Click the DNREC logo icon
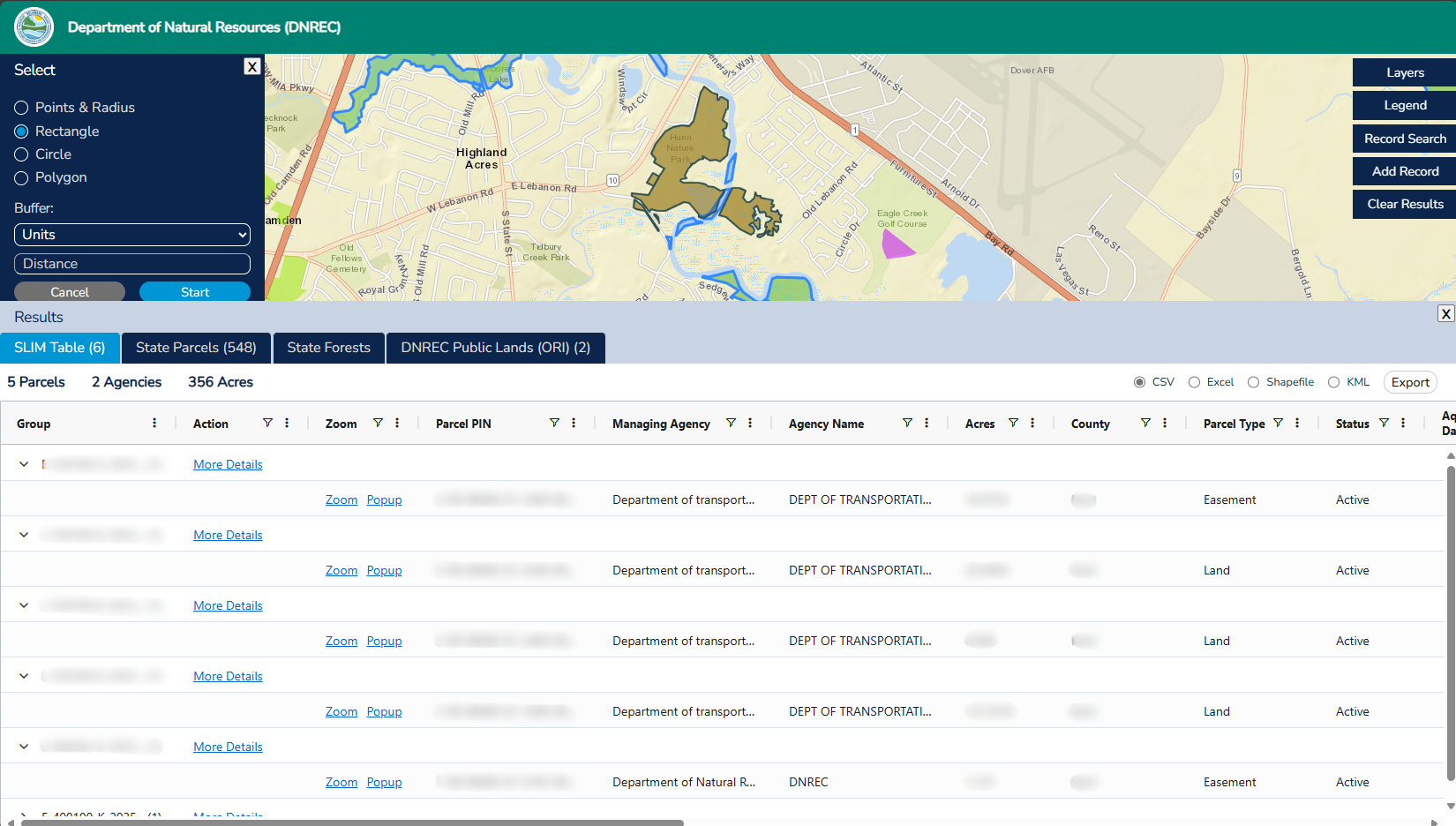1456x826 pixels. 34,27
